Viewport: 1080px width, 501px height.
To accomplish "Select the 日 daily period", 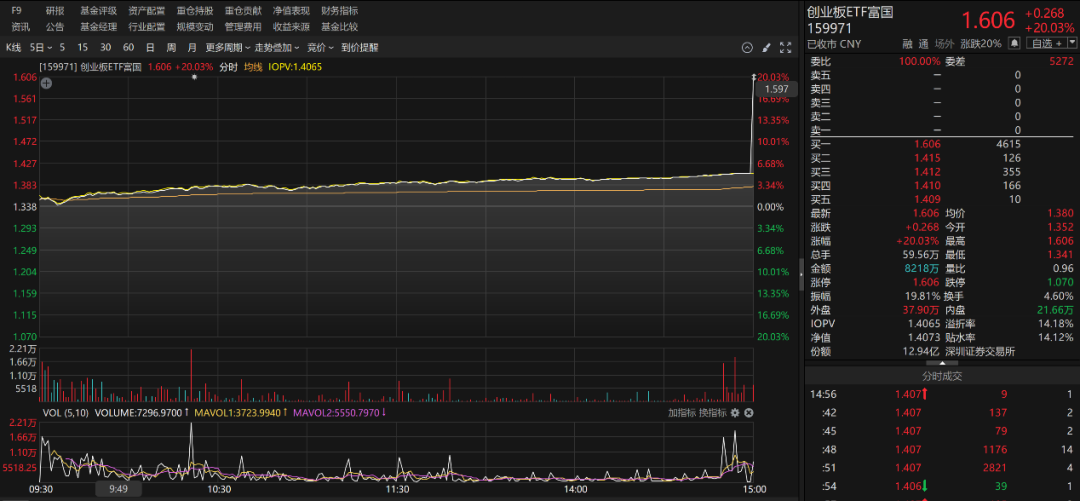I will tap(149, 48).
